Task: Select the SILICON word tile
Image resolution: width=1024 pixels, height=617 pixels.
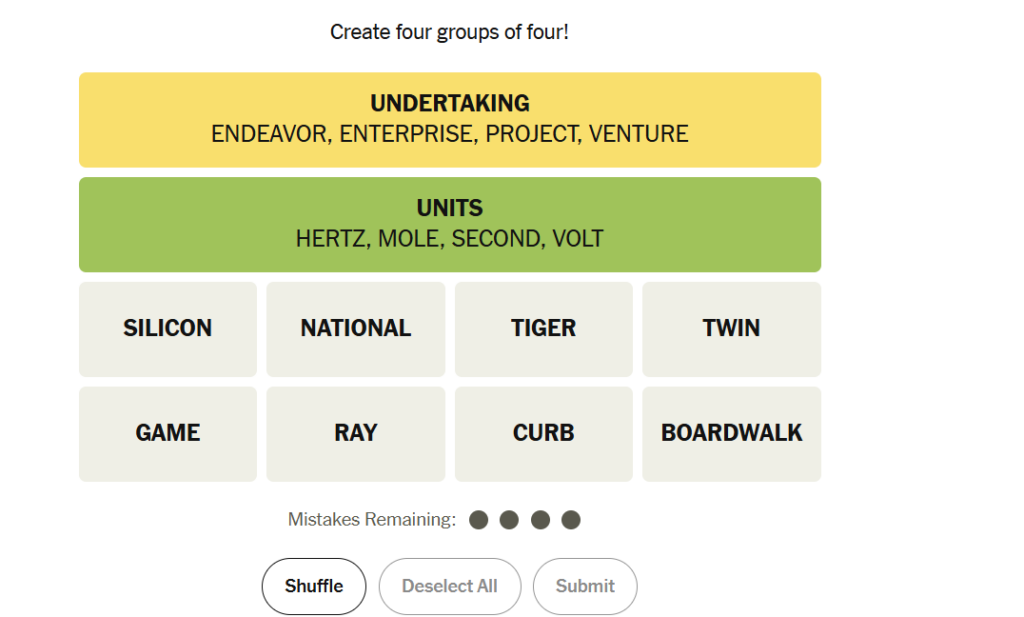Action: 168,329
